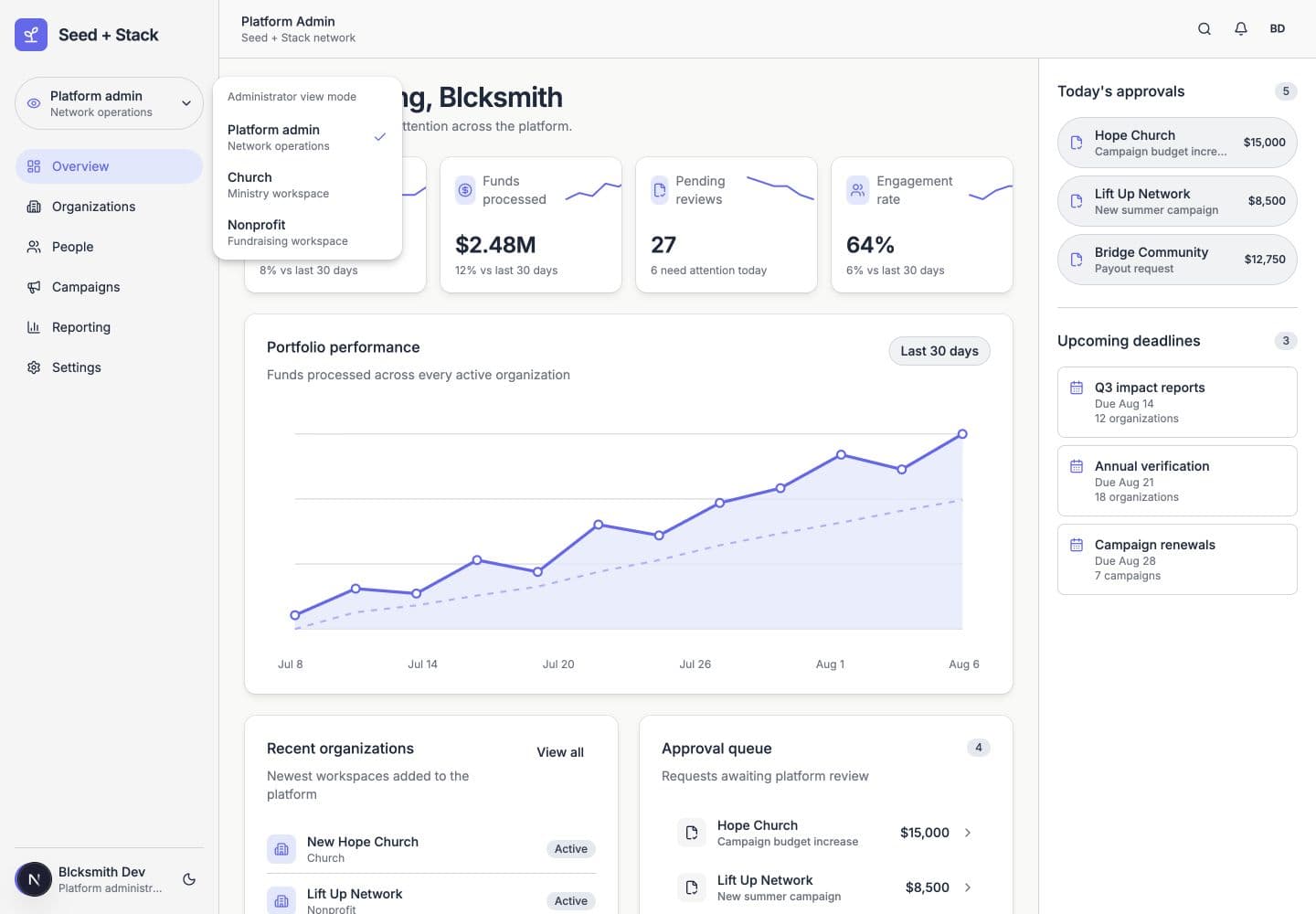
Task: Click the People sidebar icon
Action: click(x=34, y=247)
